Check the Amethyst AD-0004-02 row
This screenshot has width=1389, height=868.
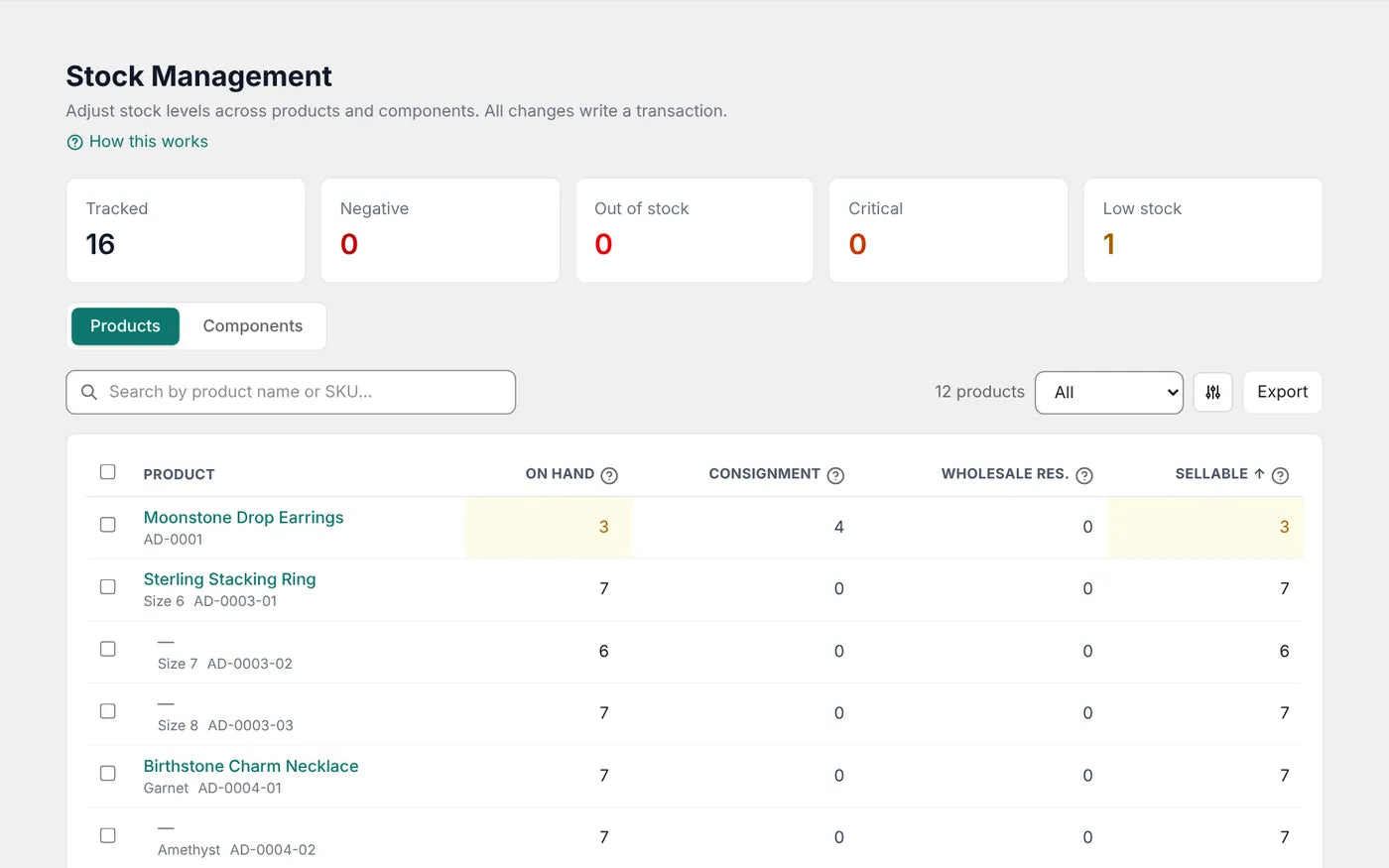coord(108,835)
